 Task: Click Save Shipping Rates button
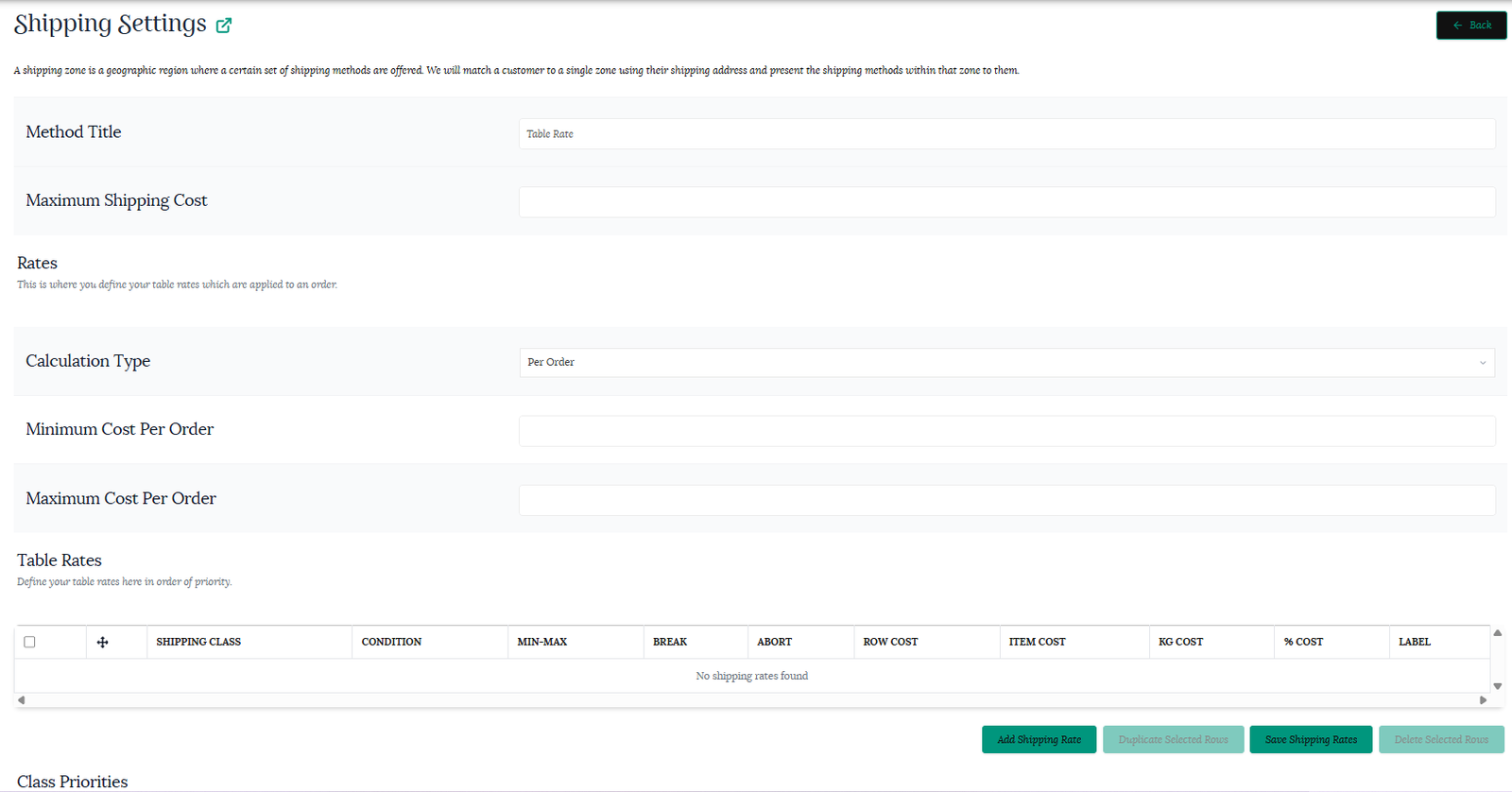point(1311,739)
